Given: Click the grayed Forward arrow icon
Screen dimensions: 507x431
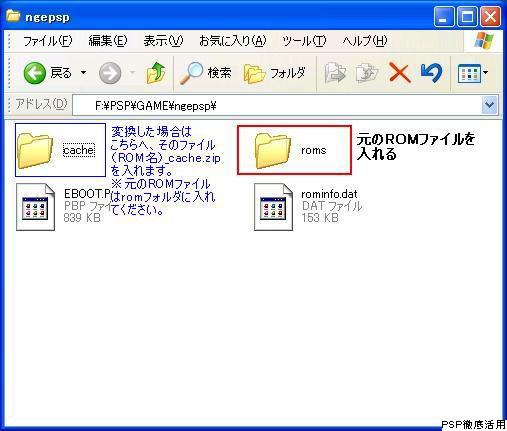Looking at the screenshot, I should pyautogui.click(x=110, y=73).
